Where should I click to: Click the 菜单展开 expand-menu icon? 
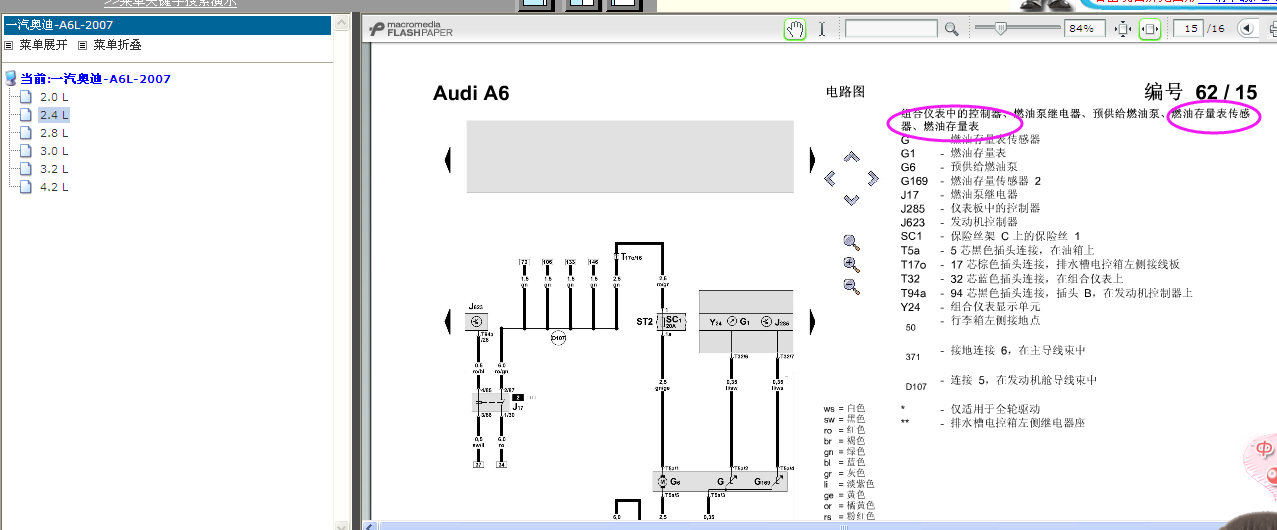9,45
